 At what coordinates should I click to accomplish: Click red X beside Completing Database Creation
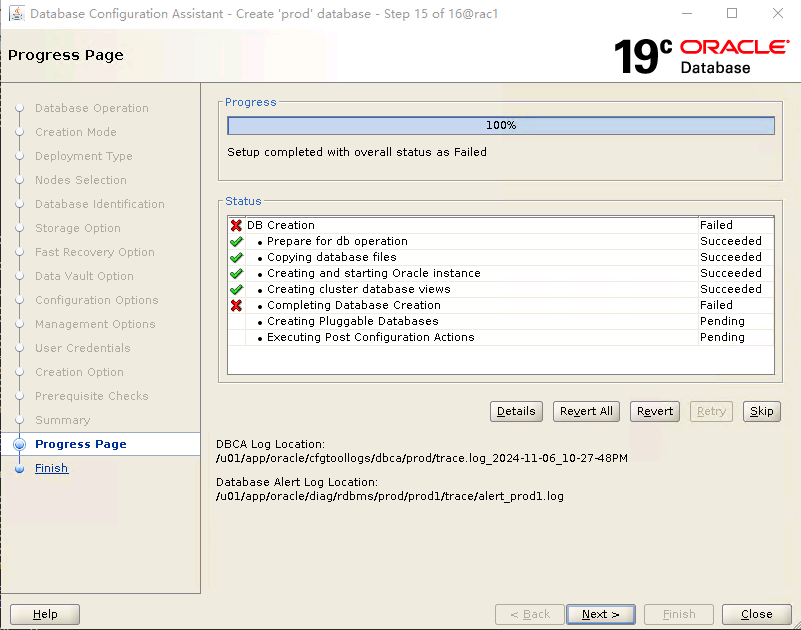[236, 306]
